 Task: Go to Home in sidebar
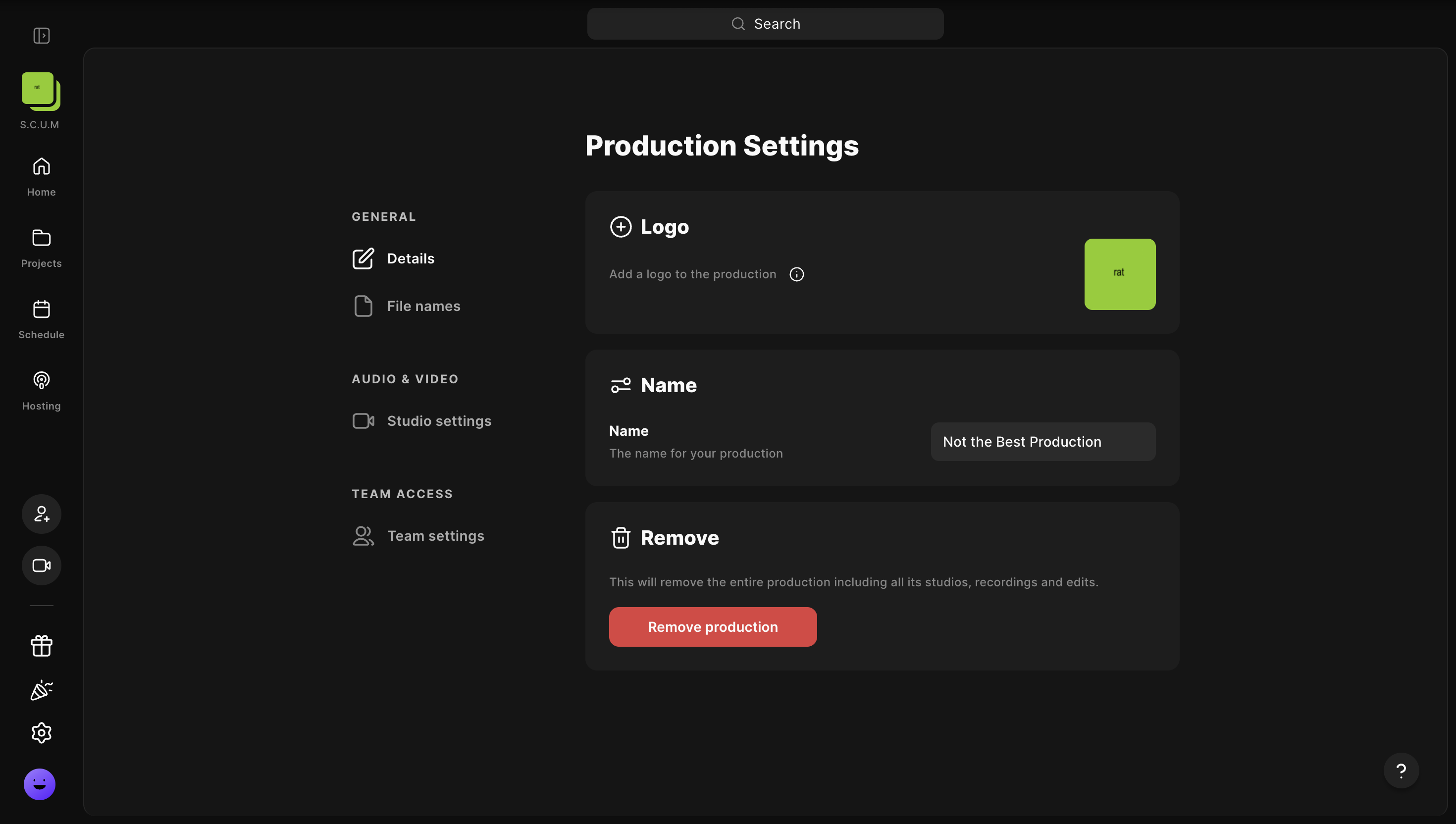point(41,177)
